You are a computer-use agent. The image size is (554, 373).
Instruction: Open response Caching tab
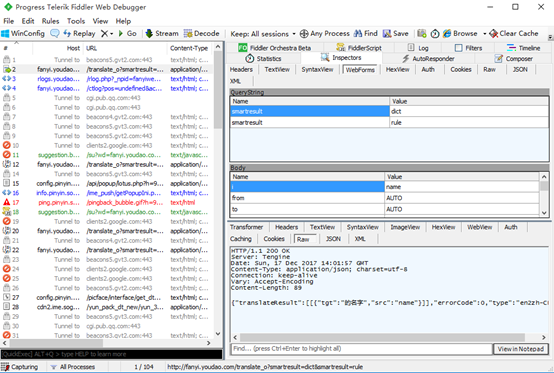tap(241, 239)
